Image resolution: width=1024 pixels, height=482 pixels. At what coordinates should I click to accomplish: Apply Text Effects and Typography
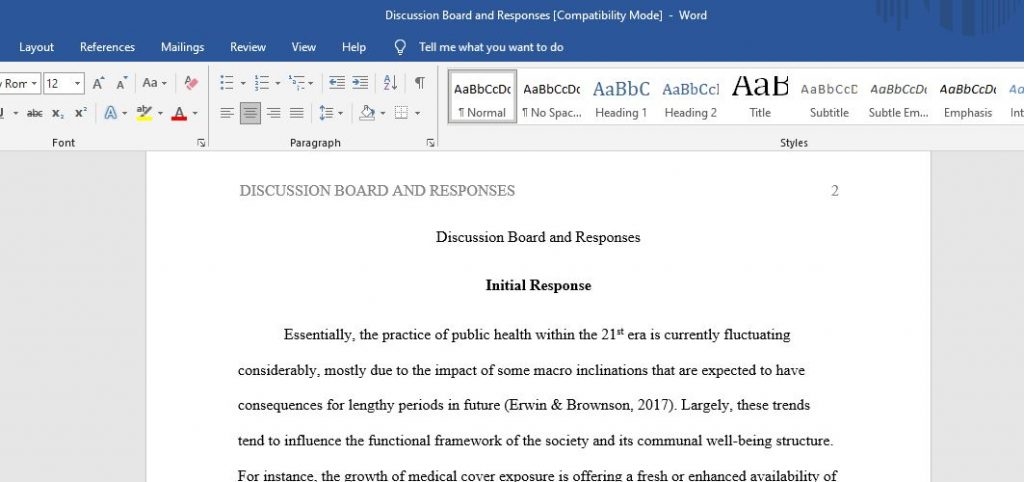(x=110, y=113)
